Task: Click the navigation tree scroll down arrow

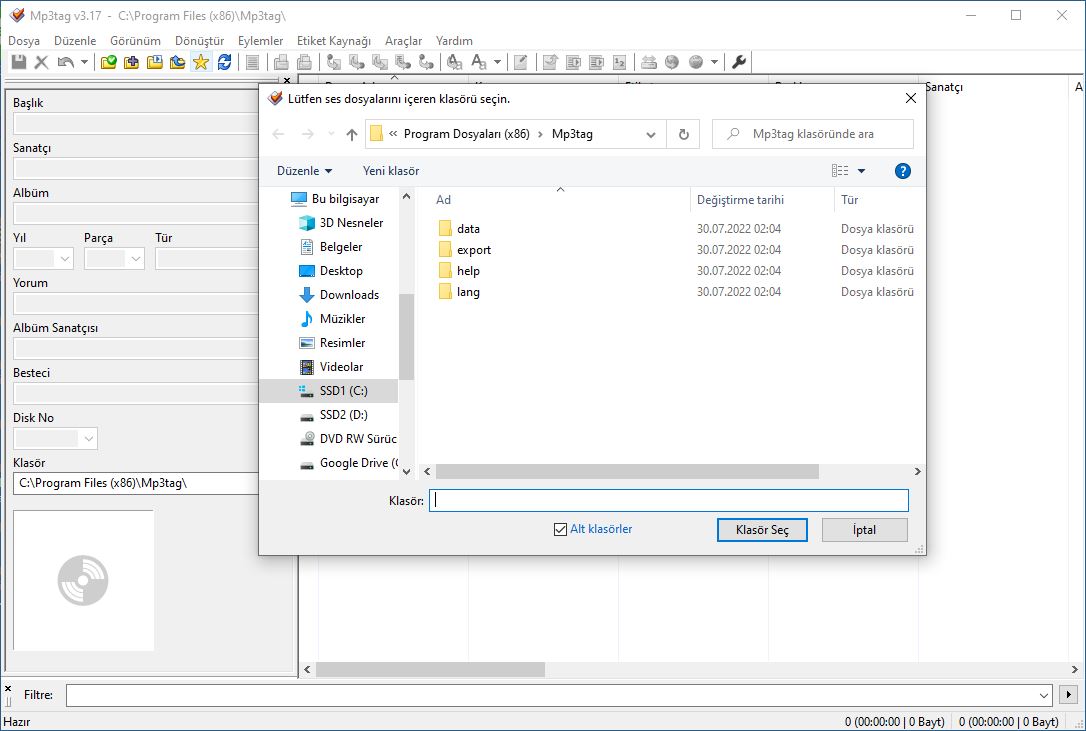Action: [x=407, y=472]
